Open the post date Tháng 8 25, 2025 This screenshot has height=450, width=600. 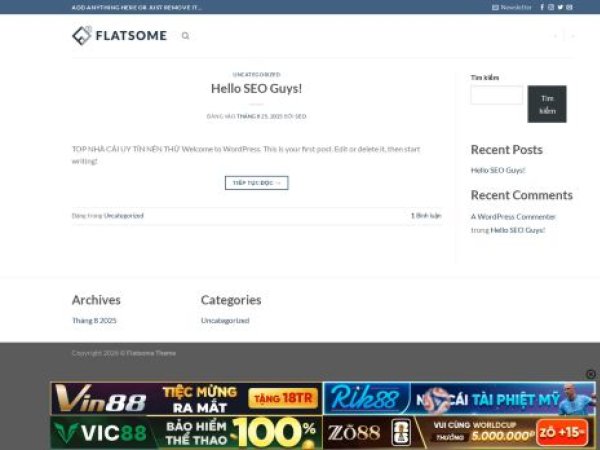tap(259, 116)
